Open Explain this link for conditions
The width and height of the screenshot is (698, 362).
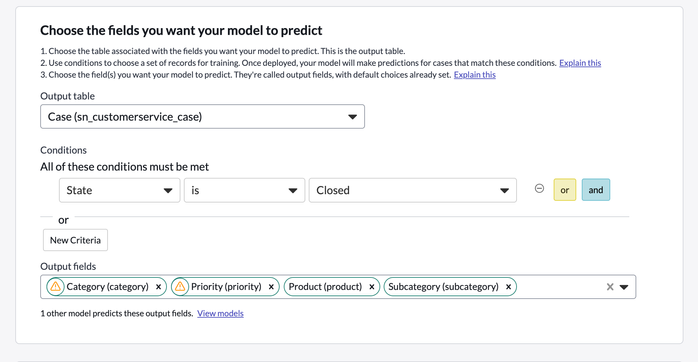tap(580, 63)
